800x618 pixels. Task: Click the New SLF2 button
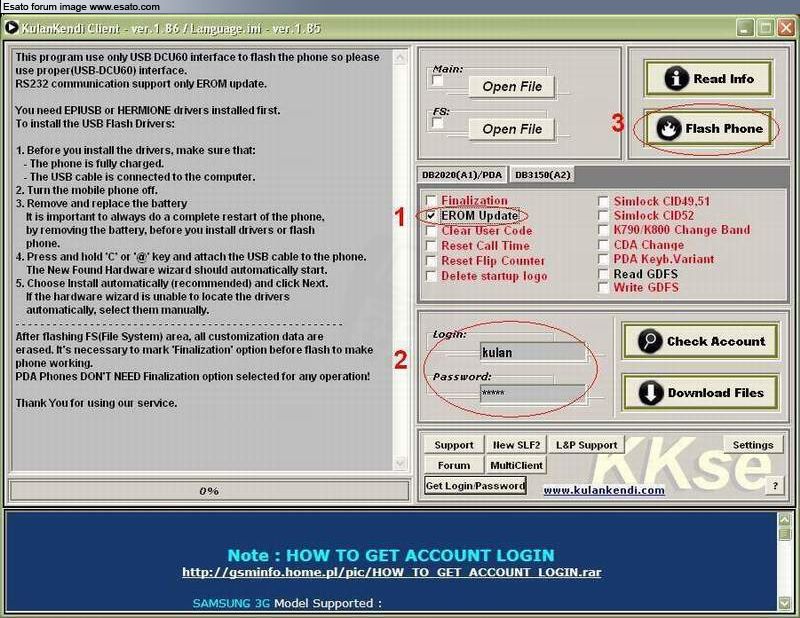point(516,445)
